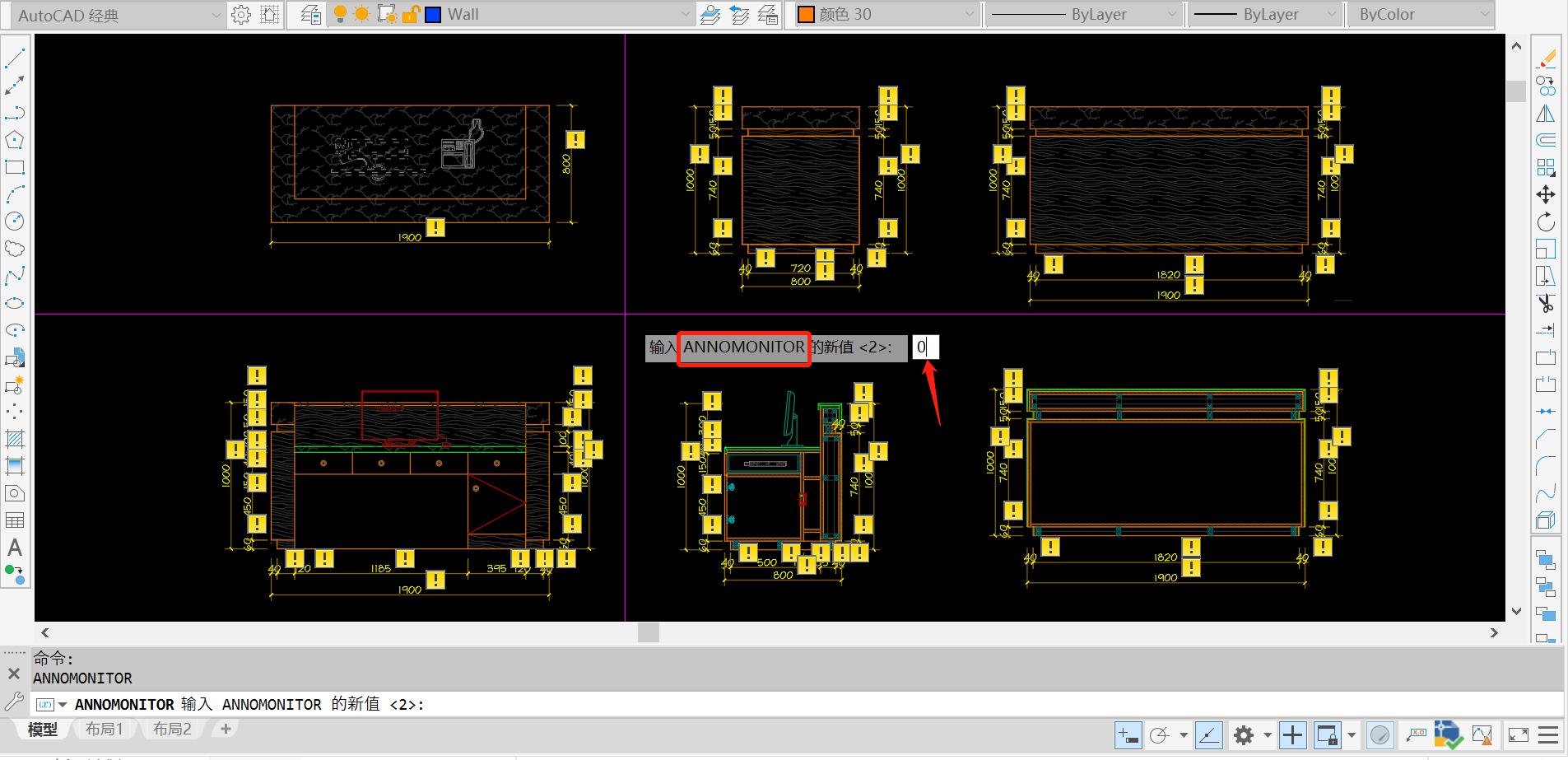Open the AutoCAD 经典 workspace dropdown

[x=216, y=15]
